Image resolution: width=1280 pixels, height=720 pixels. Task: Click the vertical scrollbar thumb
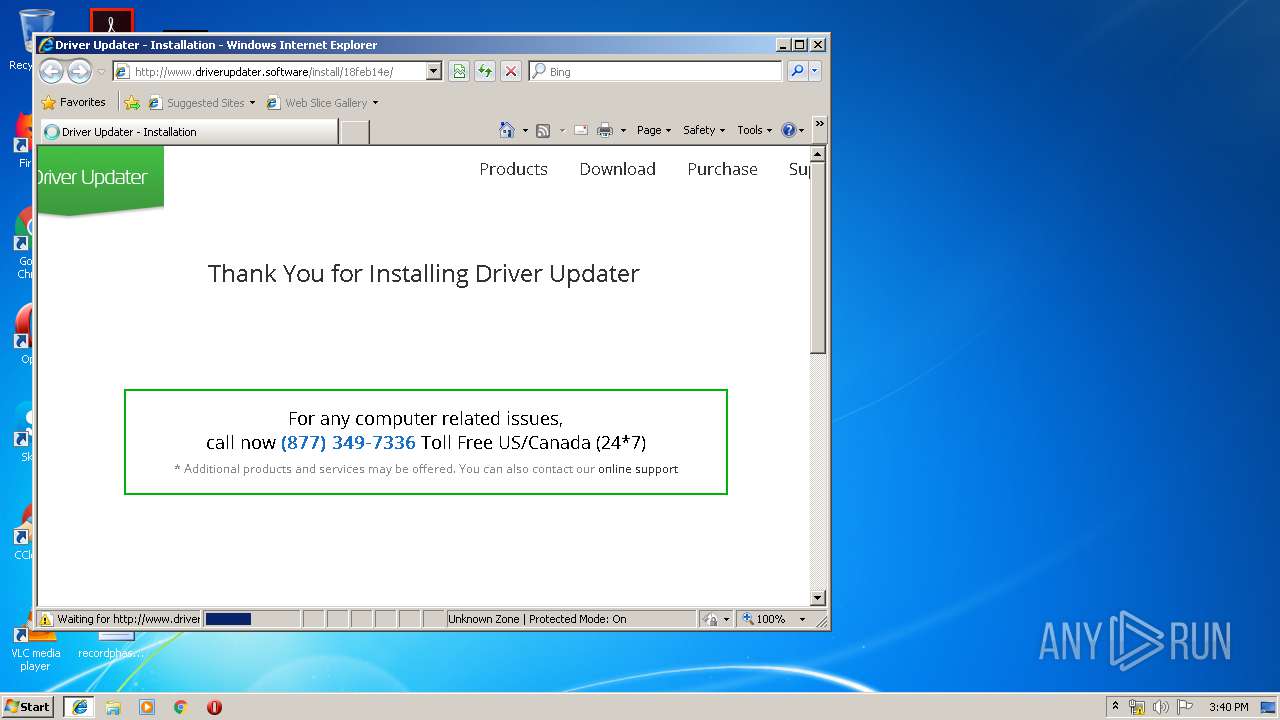tap(818, 257)
